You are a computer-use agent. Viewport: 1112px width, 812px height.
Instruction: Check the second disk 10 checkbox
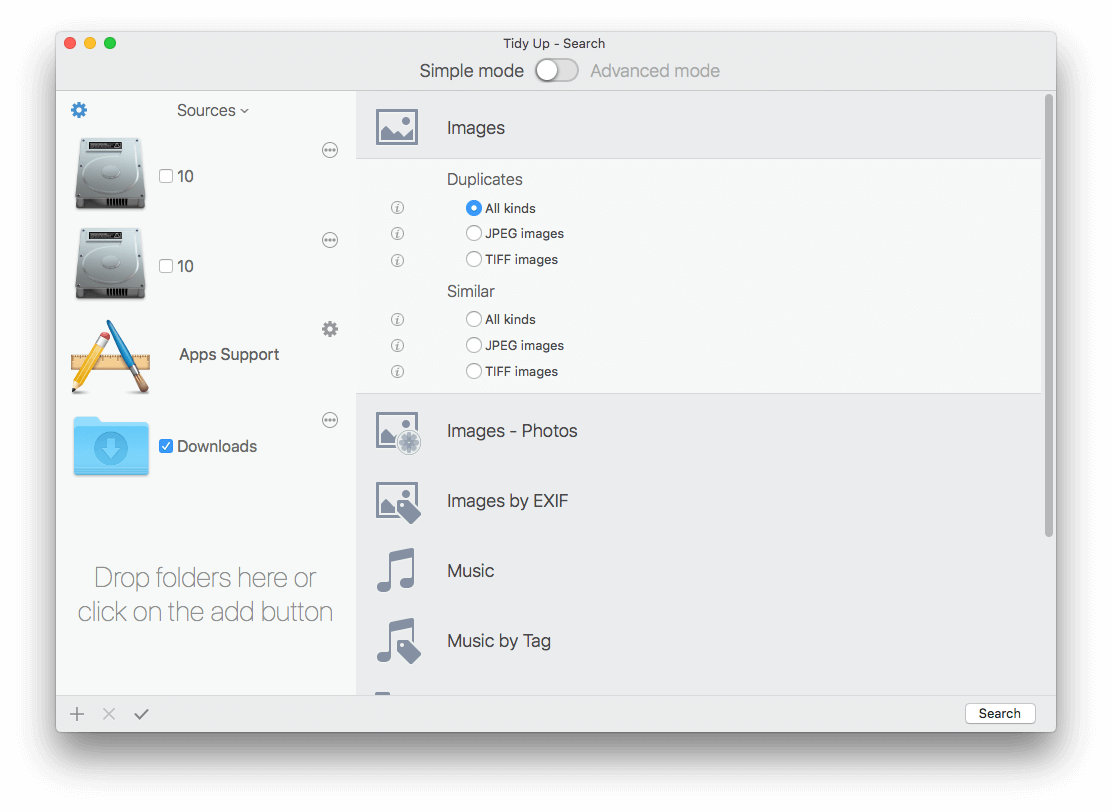tap(166, 266)
